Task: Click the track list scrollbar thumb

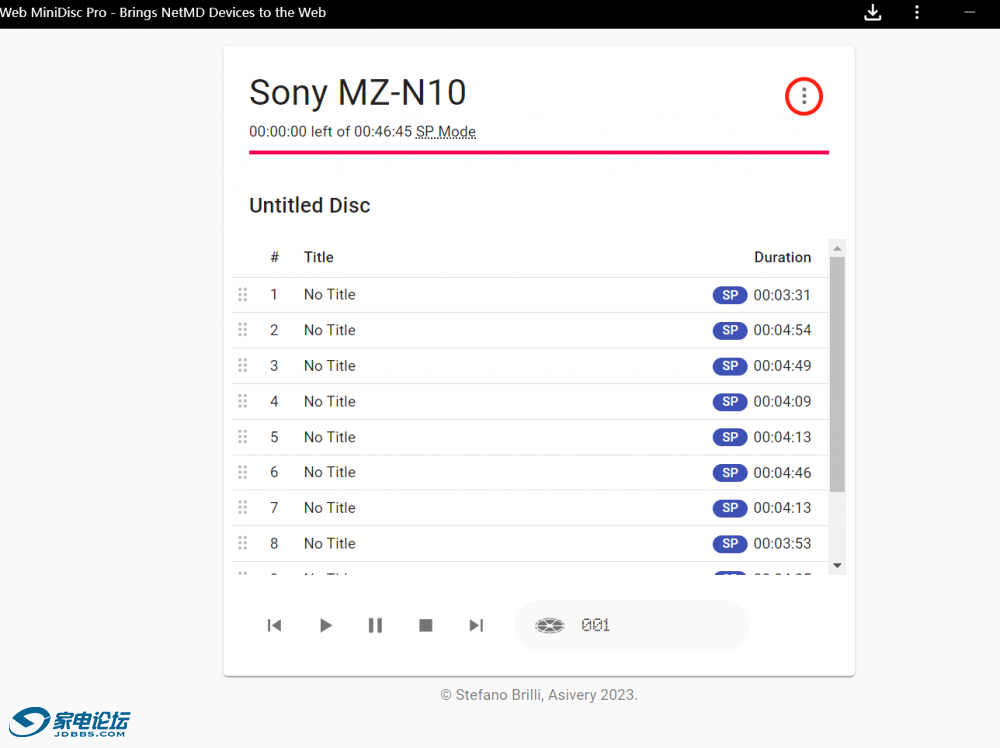Action: [x=837, y=374]
